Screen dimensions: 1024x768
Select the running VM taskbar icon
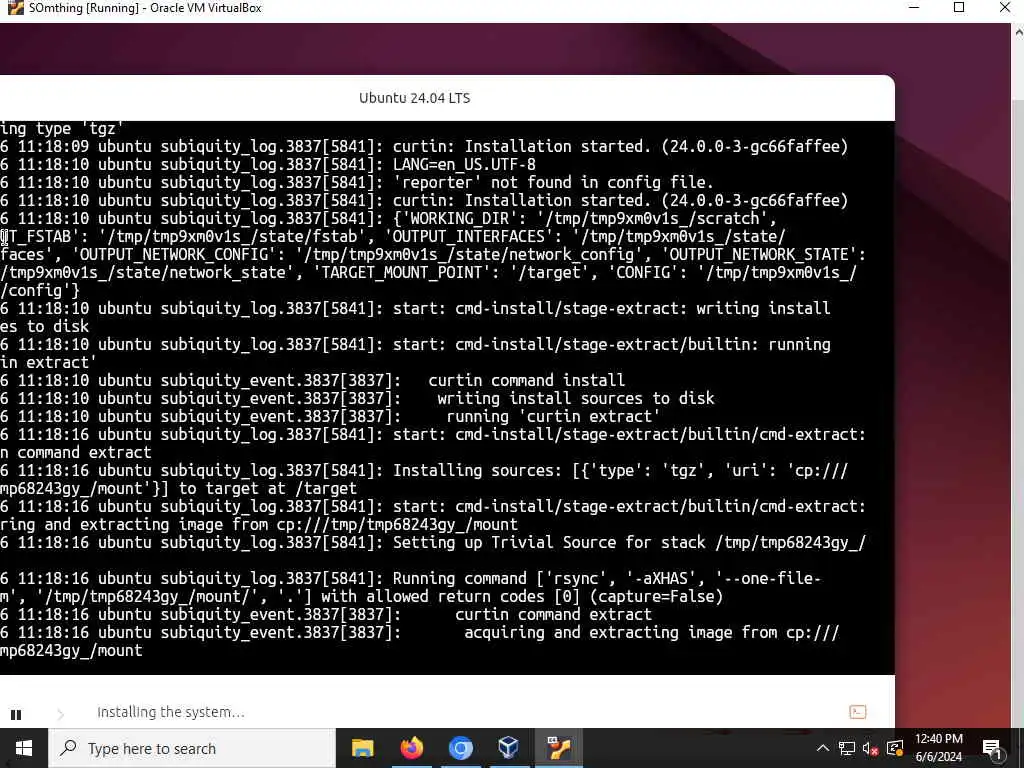558,748
